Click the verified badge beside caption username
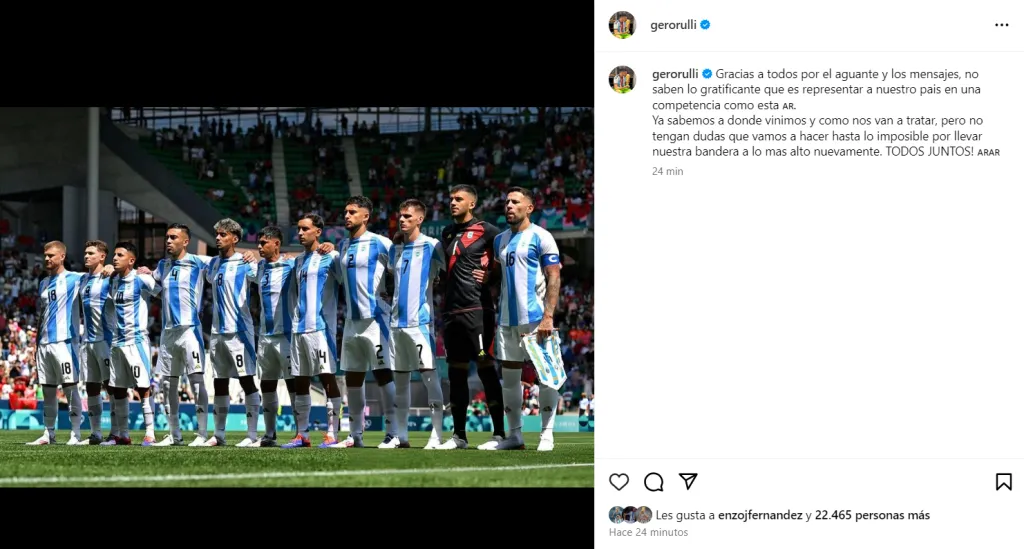The height and width of the screenshot is (549, 1024). click(x=707, y=74)
